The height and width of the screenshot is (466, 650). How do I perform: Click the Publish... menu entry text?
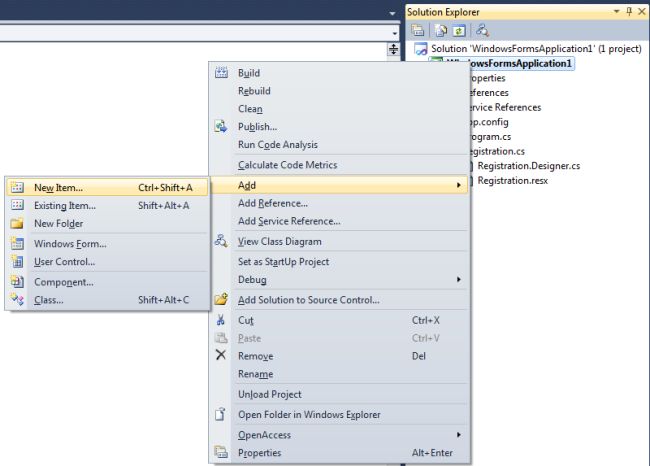tap(257, 127)
